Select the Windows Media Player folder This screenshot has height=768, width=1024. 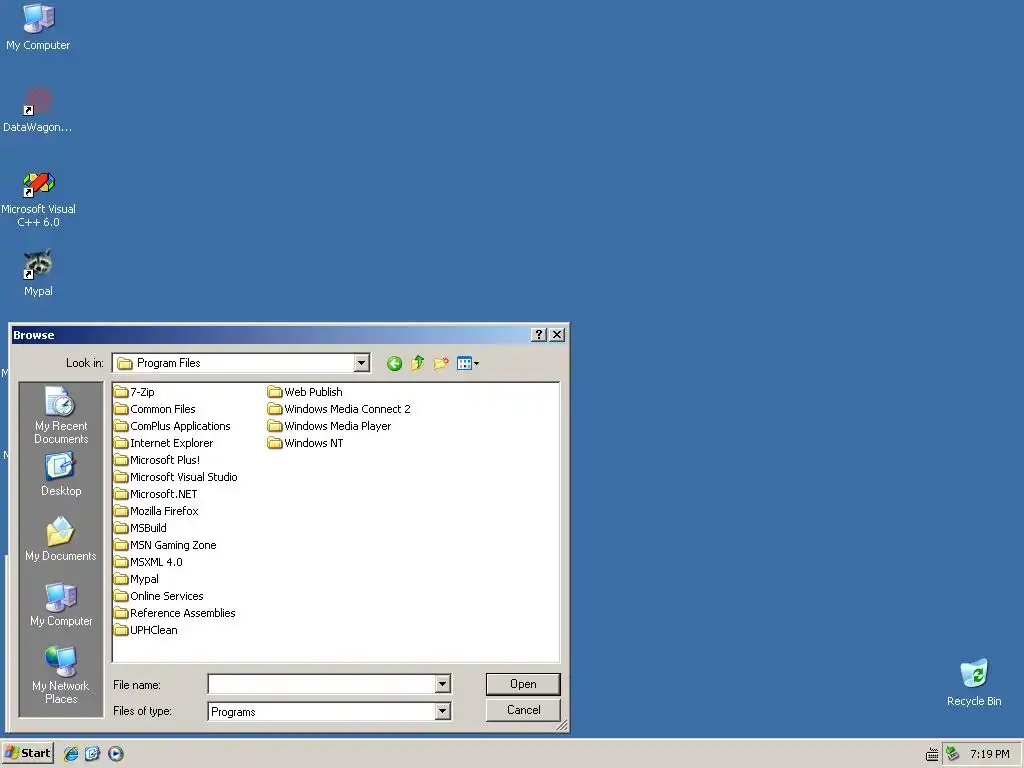pyautogui.click(x=330, y=426)
